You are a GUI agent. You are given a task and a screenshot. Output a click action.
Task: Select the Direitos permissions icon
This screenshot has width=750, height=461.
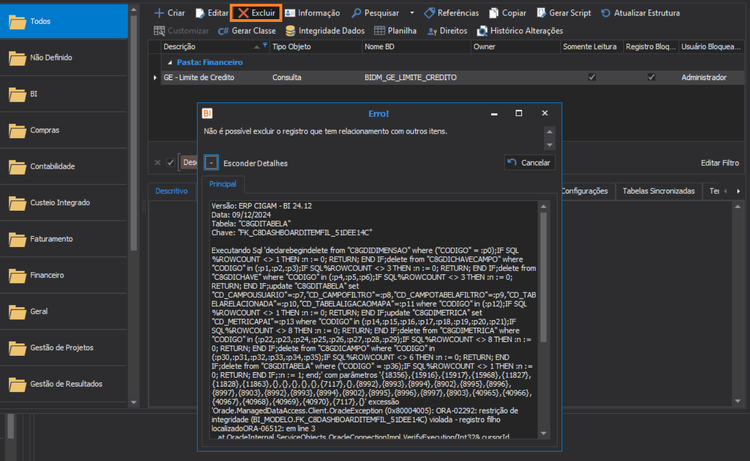pos(432,31)
